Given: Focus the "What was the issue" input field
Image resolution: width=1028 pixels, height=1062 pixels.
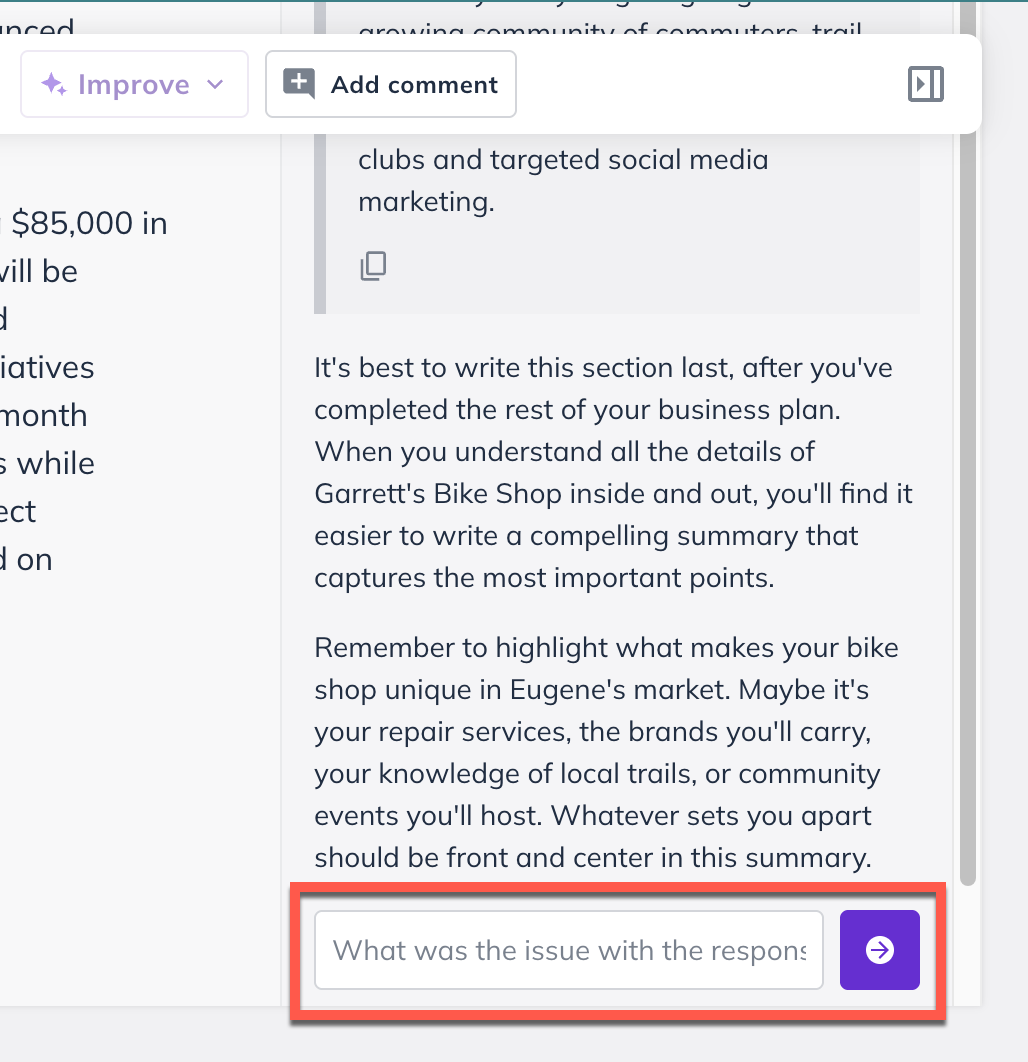Looking at the screenshot, I should coord(568,950).
